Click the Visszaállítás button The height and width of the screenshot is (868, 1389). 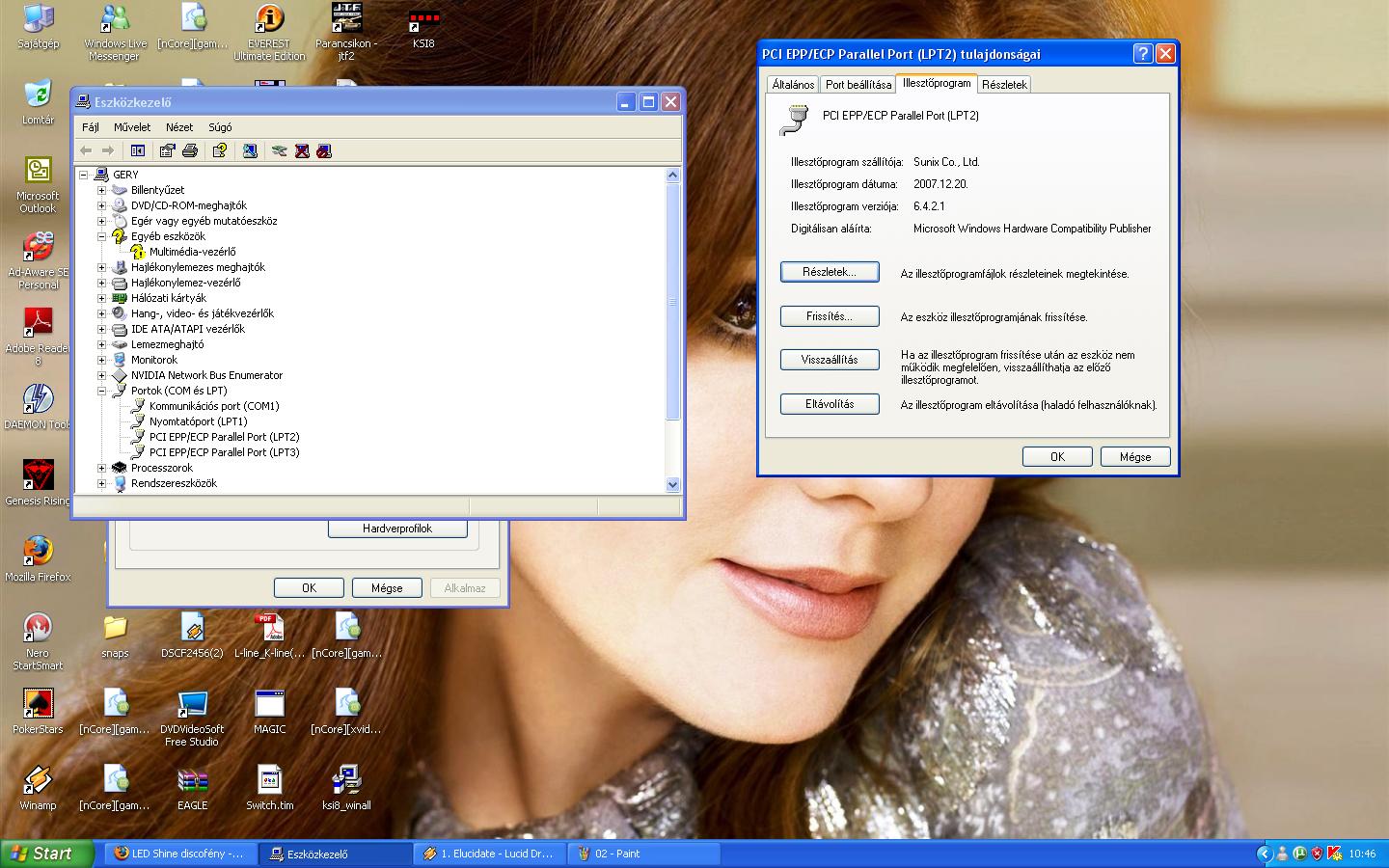tap(830, 360)
